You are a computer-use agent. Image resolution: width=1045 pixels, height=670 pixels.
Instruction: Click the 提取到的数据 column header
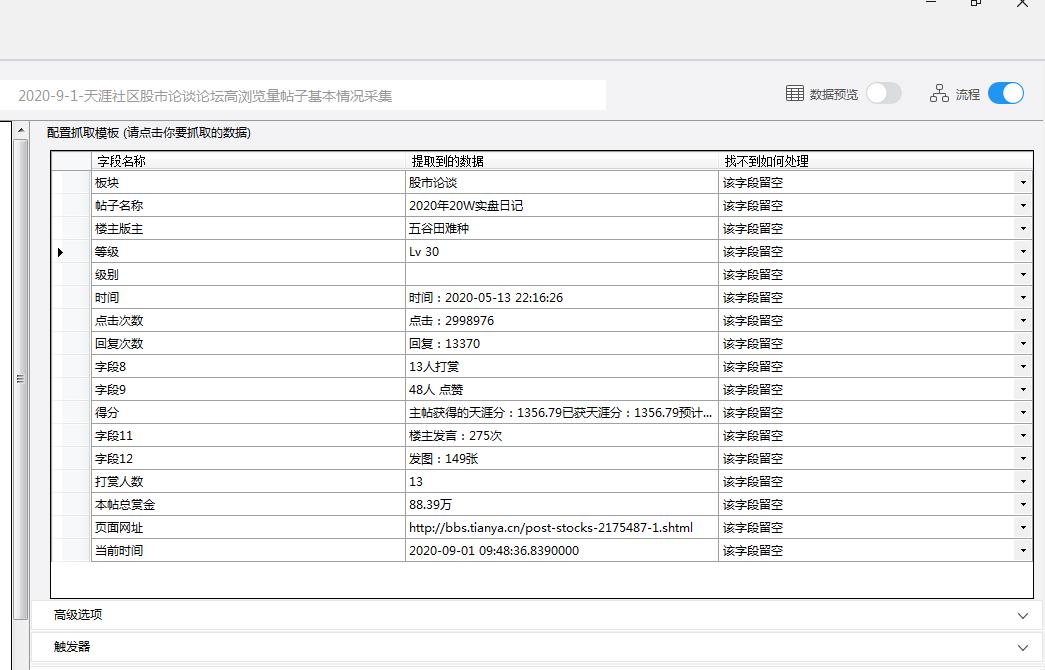pos(562,161)
